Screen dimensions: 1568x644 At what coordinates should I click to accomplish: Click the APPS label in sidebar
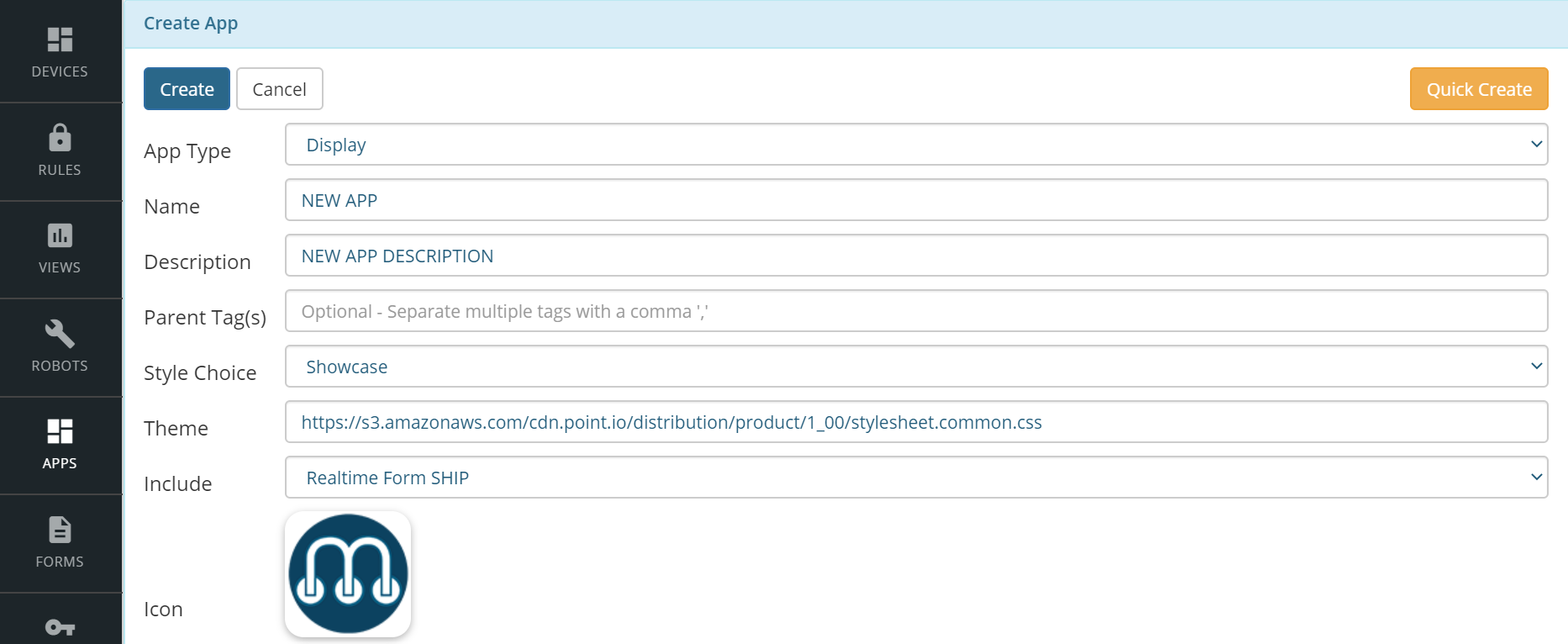click(60, 463)
